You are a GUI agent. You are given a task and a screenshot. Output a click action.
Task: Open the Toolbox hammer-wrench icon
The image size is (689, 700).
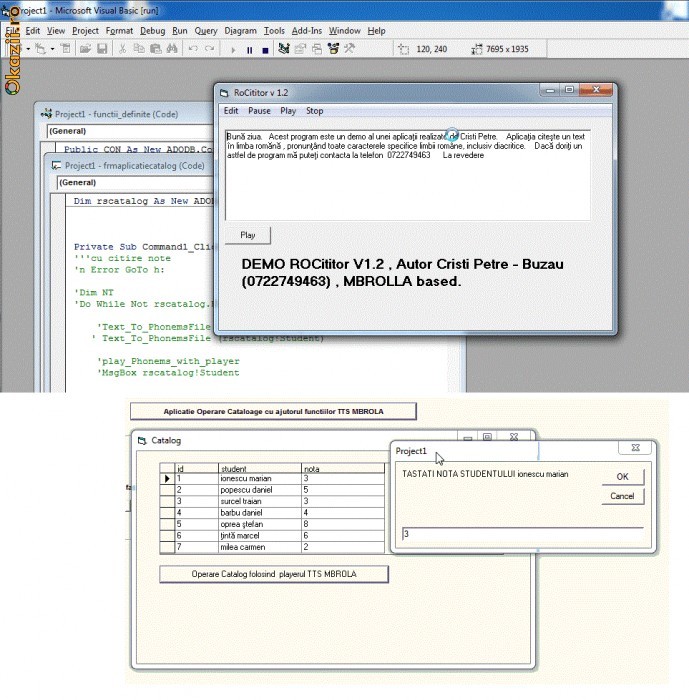coord(350,48)
